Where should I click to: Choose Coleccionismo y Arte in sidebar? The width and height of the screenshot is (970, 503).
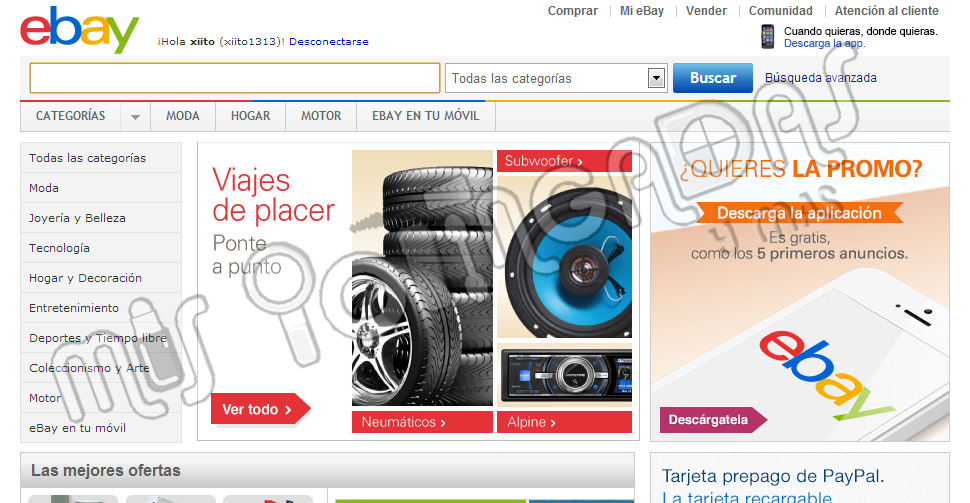click(101, 368)
